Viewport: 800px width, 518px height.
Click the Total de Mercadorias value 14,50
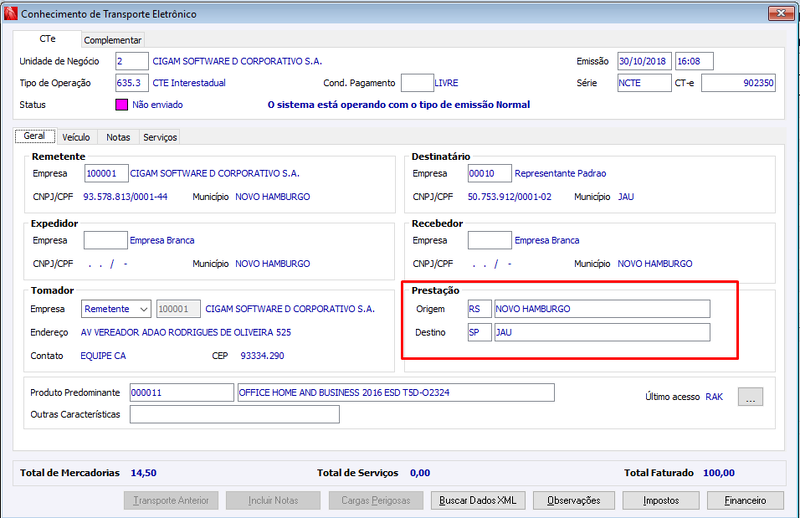coord(143,473)
